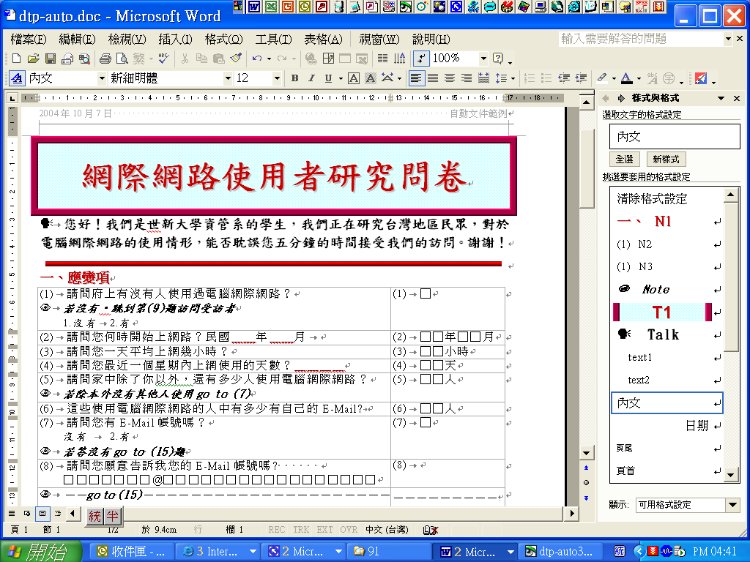Undo the last action
This screenshot has height=562, width=750.
[257, 58]
